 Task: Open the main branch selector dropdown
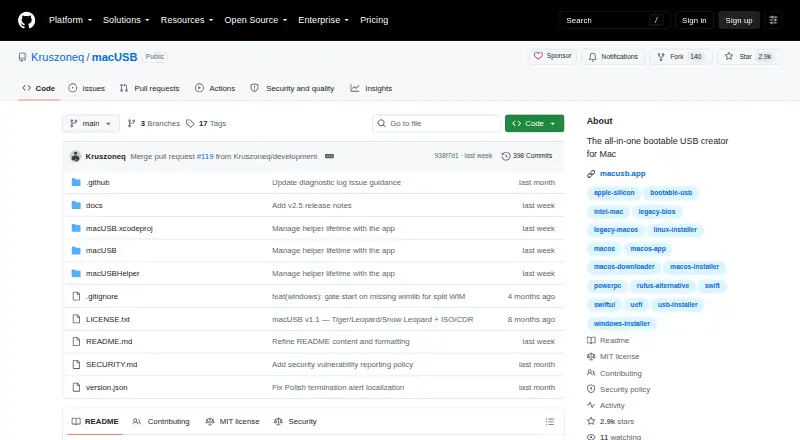pyautogui.click(x=91, y=124)
